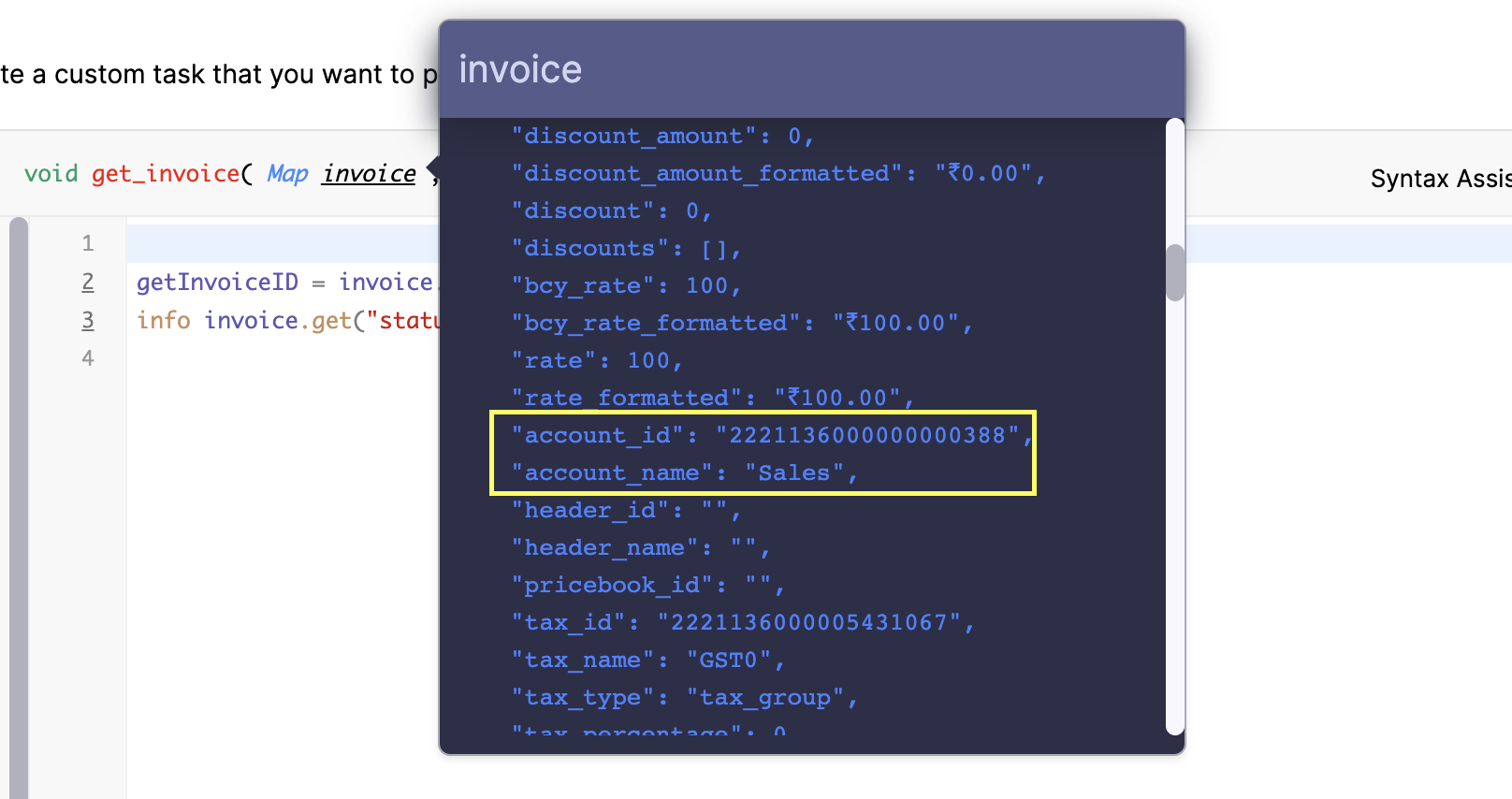Image resolution: width=1512 pixels, height=799 pixels.
Task: Click the highlighted account_id value
Action: pos(868,434)
